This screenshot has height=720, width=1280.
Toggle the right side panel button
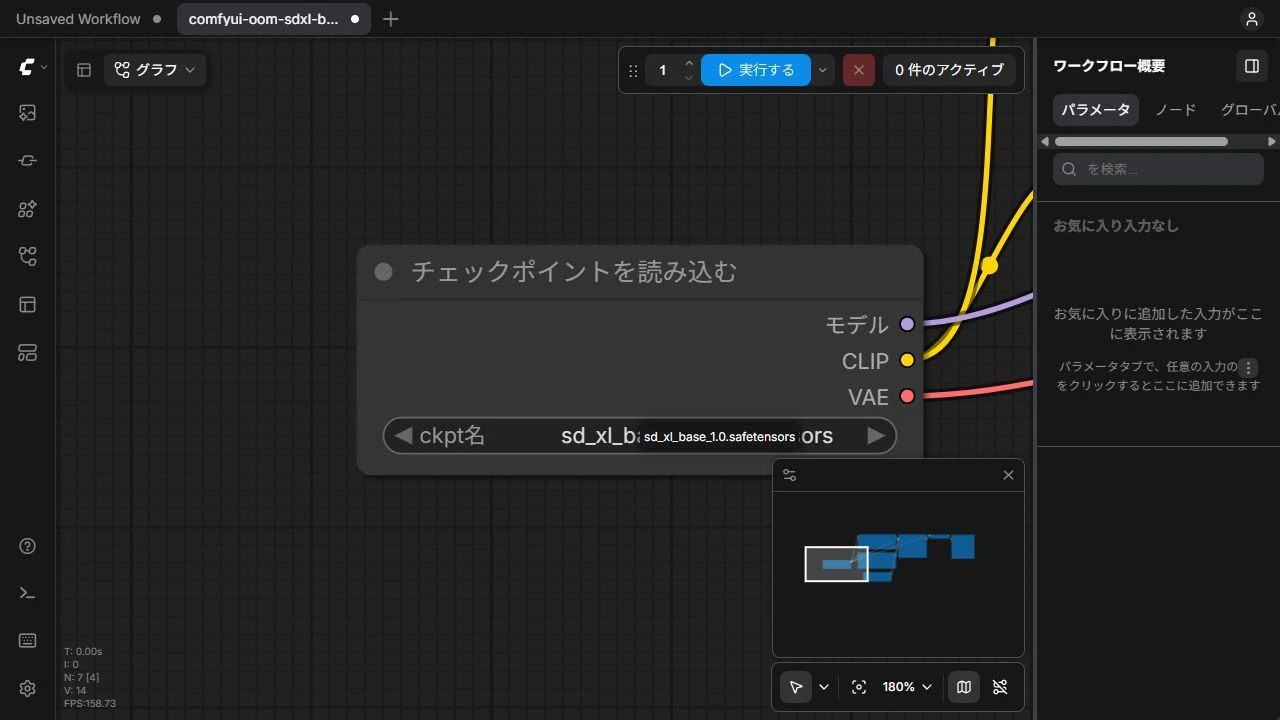click(1251, 66)
